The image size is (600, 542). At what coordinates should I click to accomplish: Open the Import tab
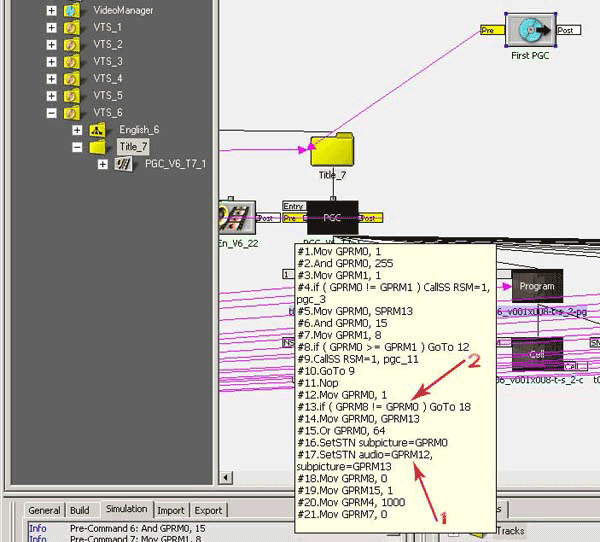(171, 511)
